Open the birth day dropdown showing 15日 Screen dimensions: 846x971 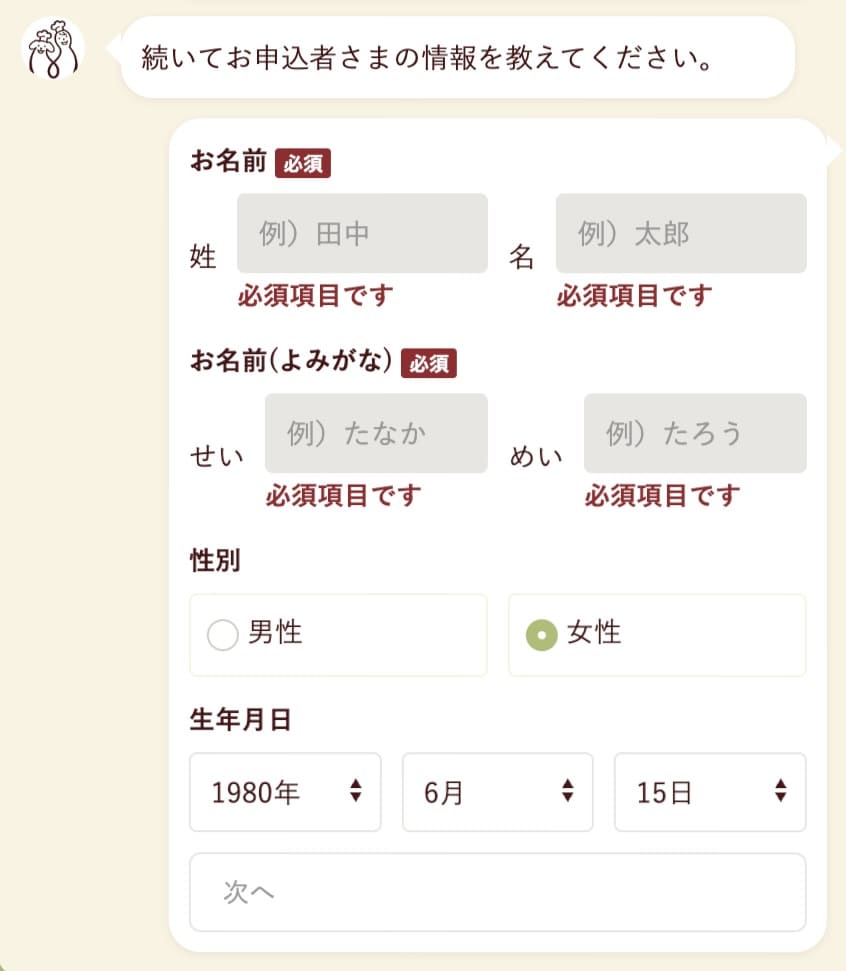pyautogui.click(x=709, y=792)
